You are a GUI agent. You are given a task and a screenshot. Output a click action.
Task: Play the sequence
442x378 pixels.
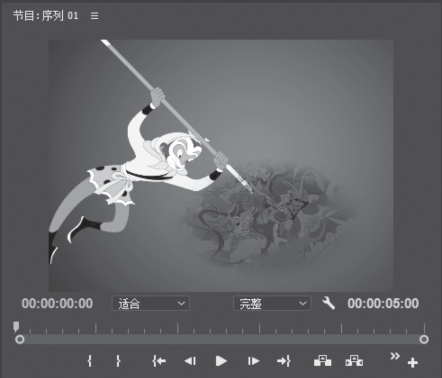point(221,361)
